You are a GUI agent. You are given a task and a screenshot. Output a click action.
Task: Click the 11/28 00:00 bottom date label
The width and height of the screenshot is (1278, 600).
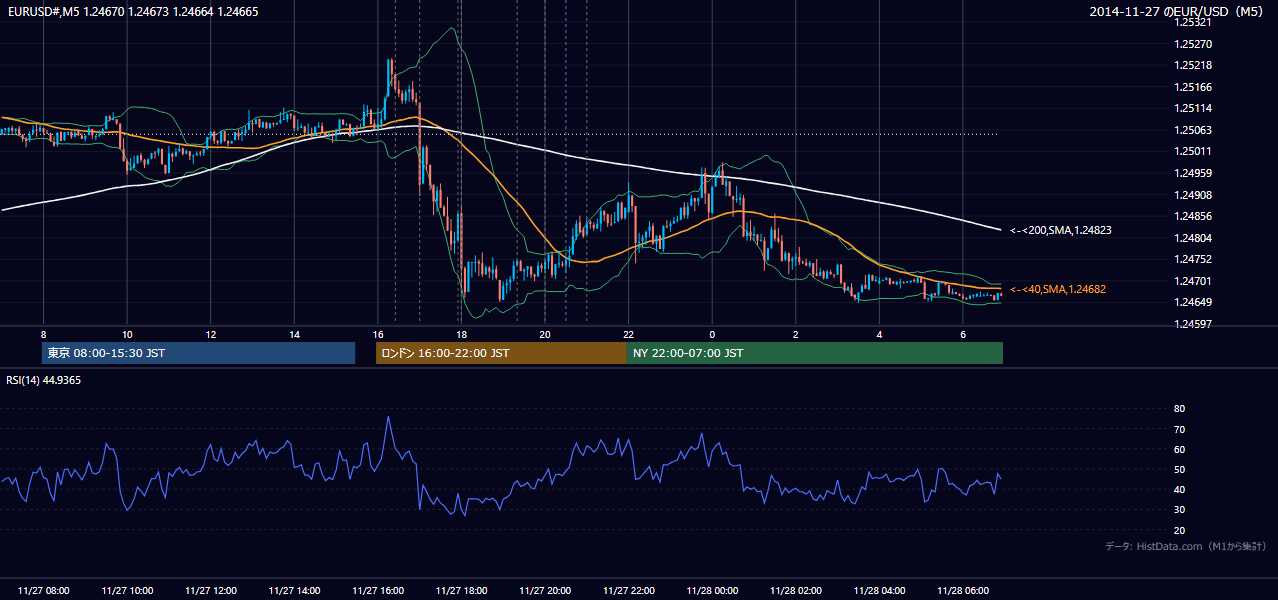click(x=712, y=591)
